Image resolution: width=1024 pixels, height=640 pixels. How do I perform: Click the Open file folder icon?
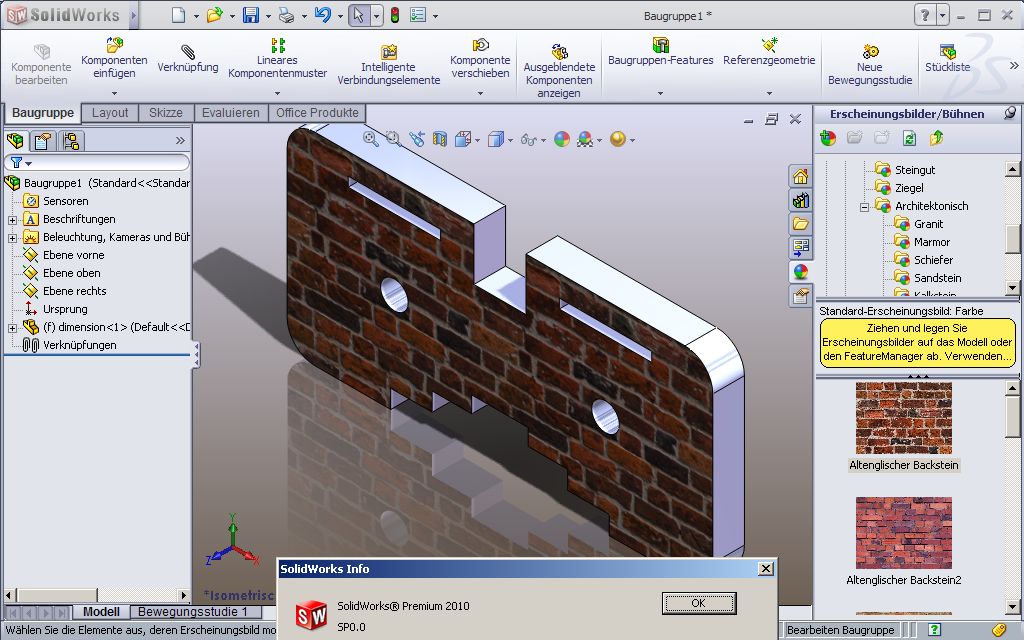coord(214,15)
